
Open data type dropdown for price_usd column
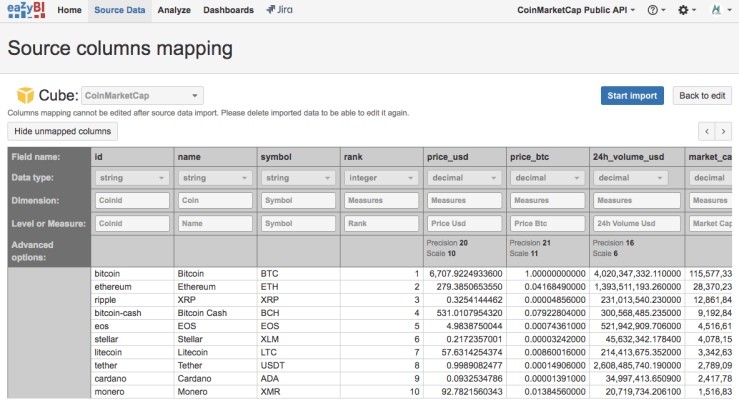click(x=463, y=177)
